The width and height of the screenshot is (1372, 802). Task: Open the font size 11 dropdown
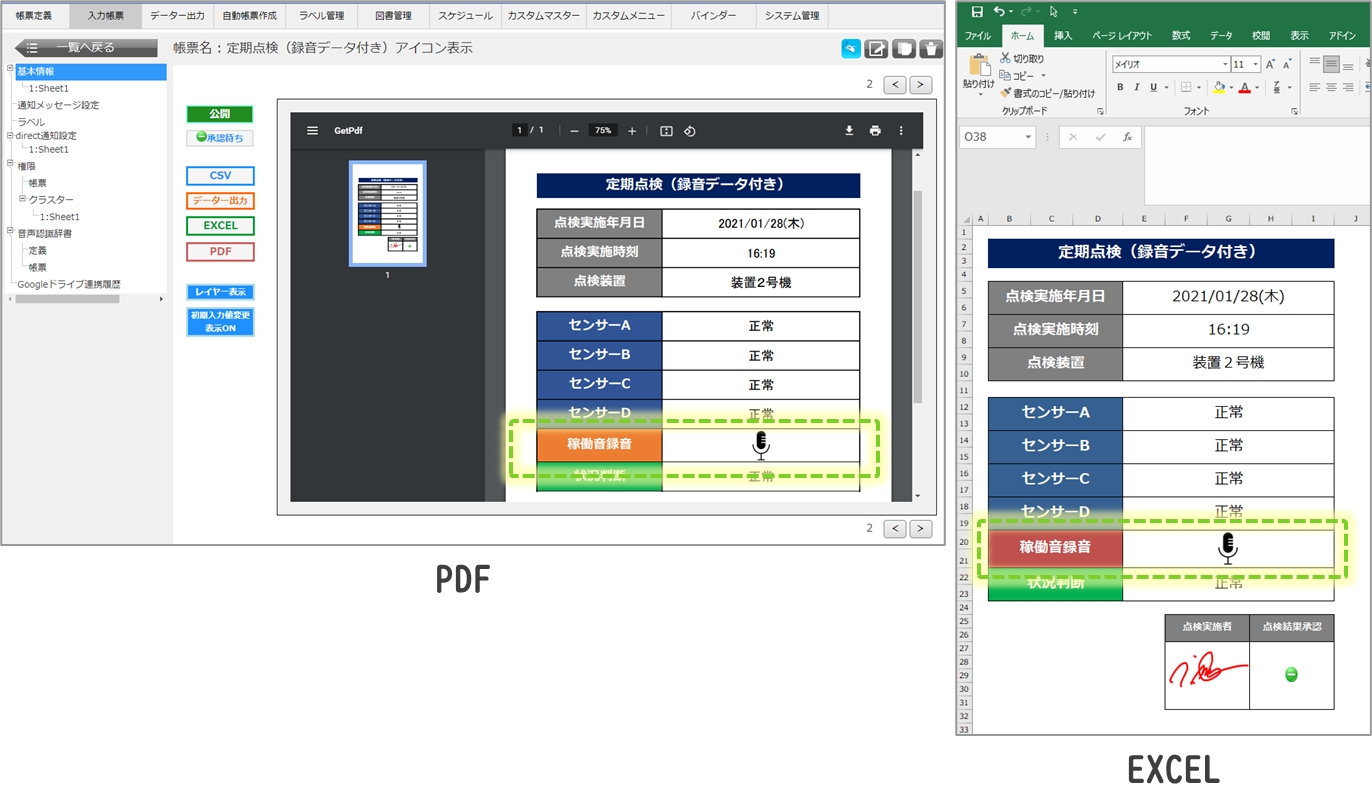1255,64
